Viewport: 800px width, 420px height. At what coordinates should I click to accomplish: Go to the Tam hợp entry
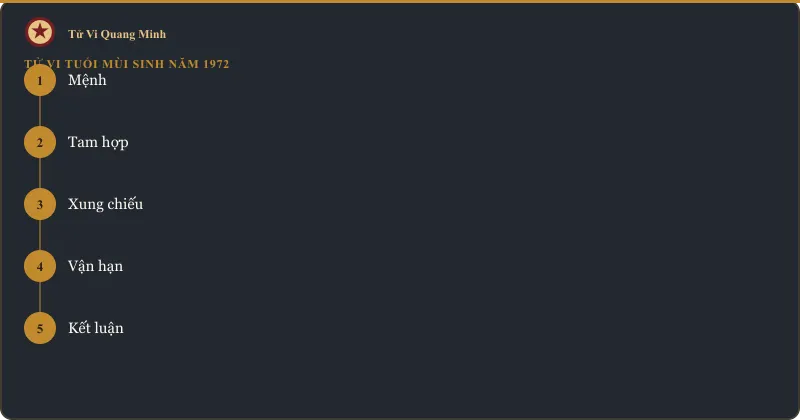pyautogui.click(x=98, y=142)
